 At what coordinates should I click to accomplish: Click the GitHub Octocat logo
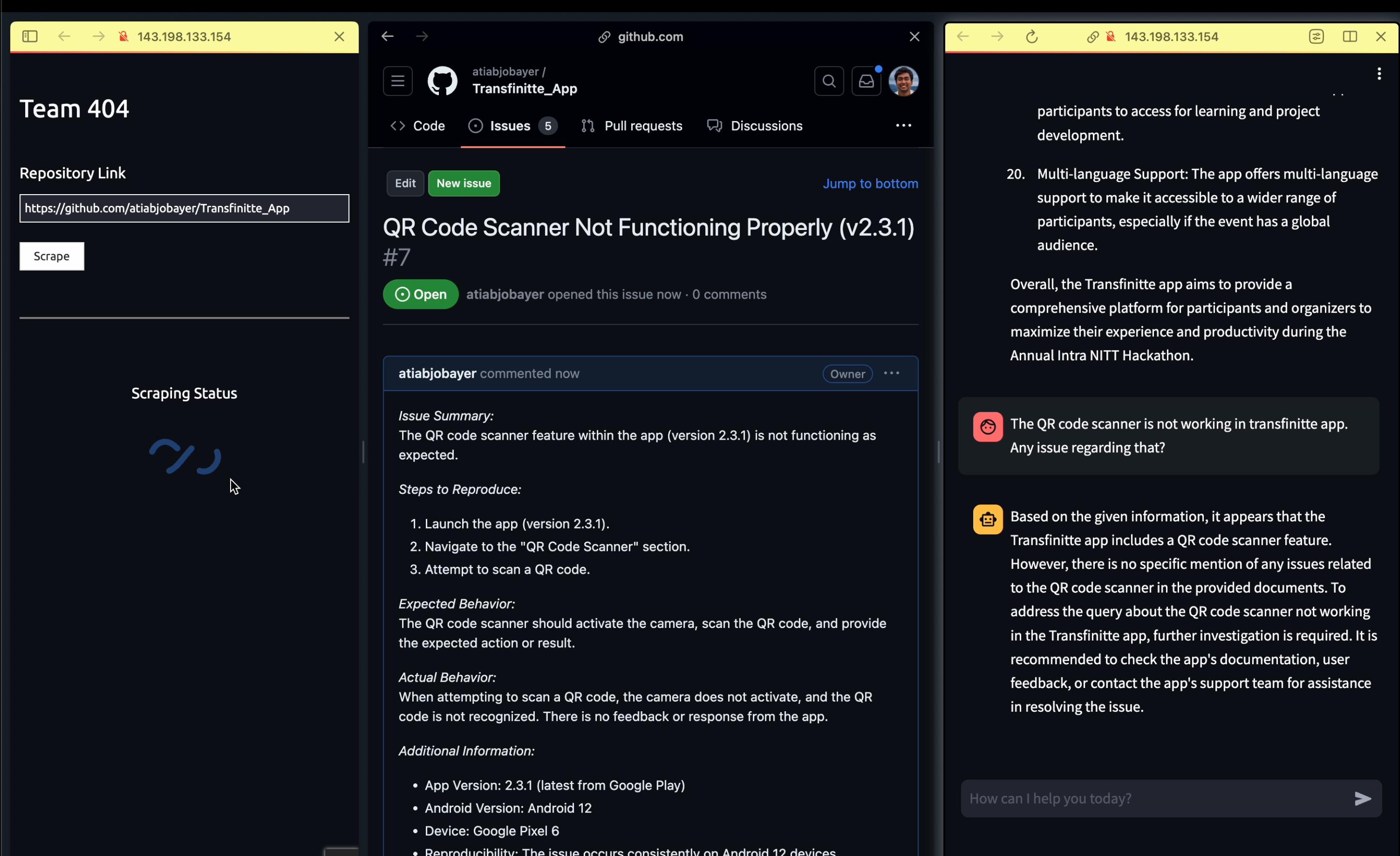click(x=442, y=81)
